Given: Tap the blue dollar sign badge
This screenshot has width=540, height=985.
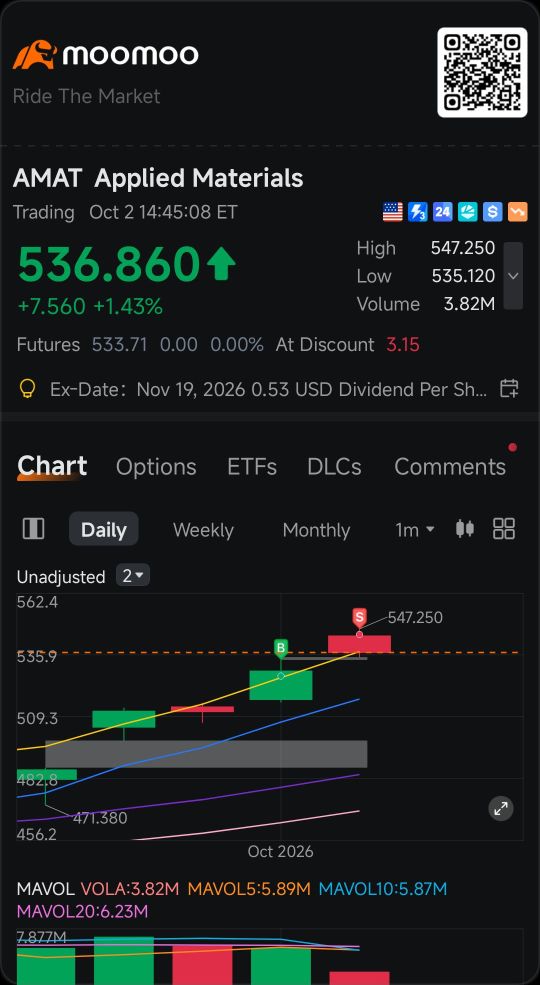Looking at the screenshot, I should [493, 212].
